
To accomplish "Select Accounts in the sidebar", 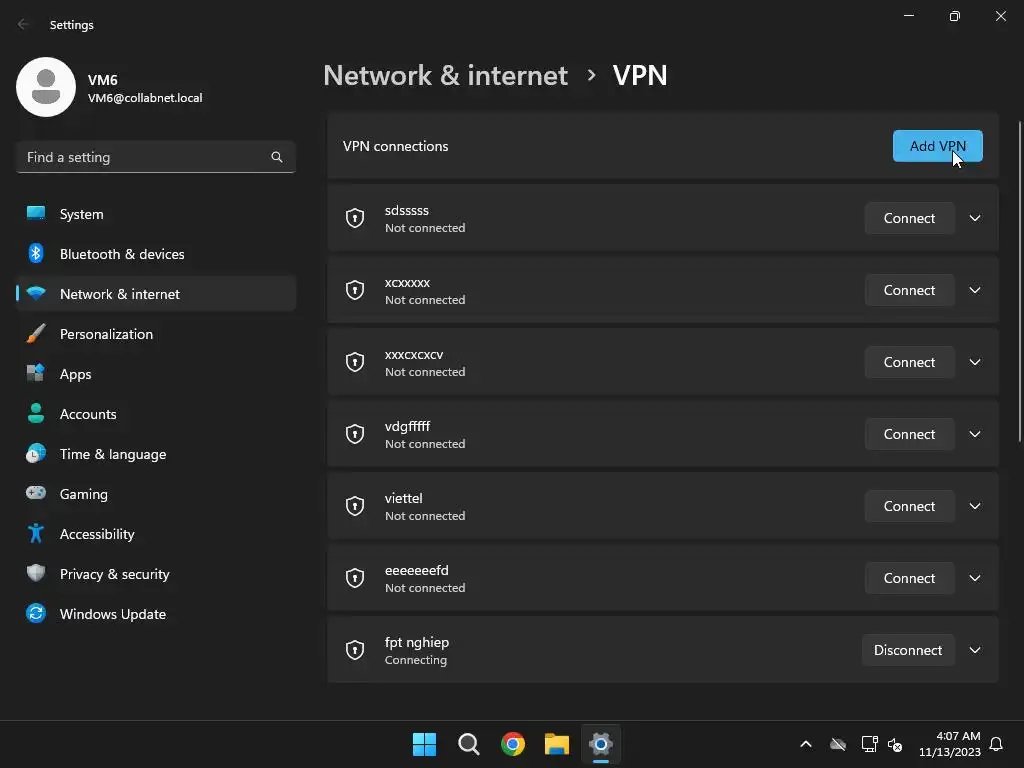I will (x=88, y=414).
